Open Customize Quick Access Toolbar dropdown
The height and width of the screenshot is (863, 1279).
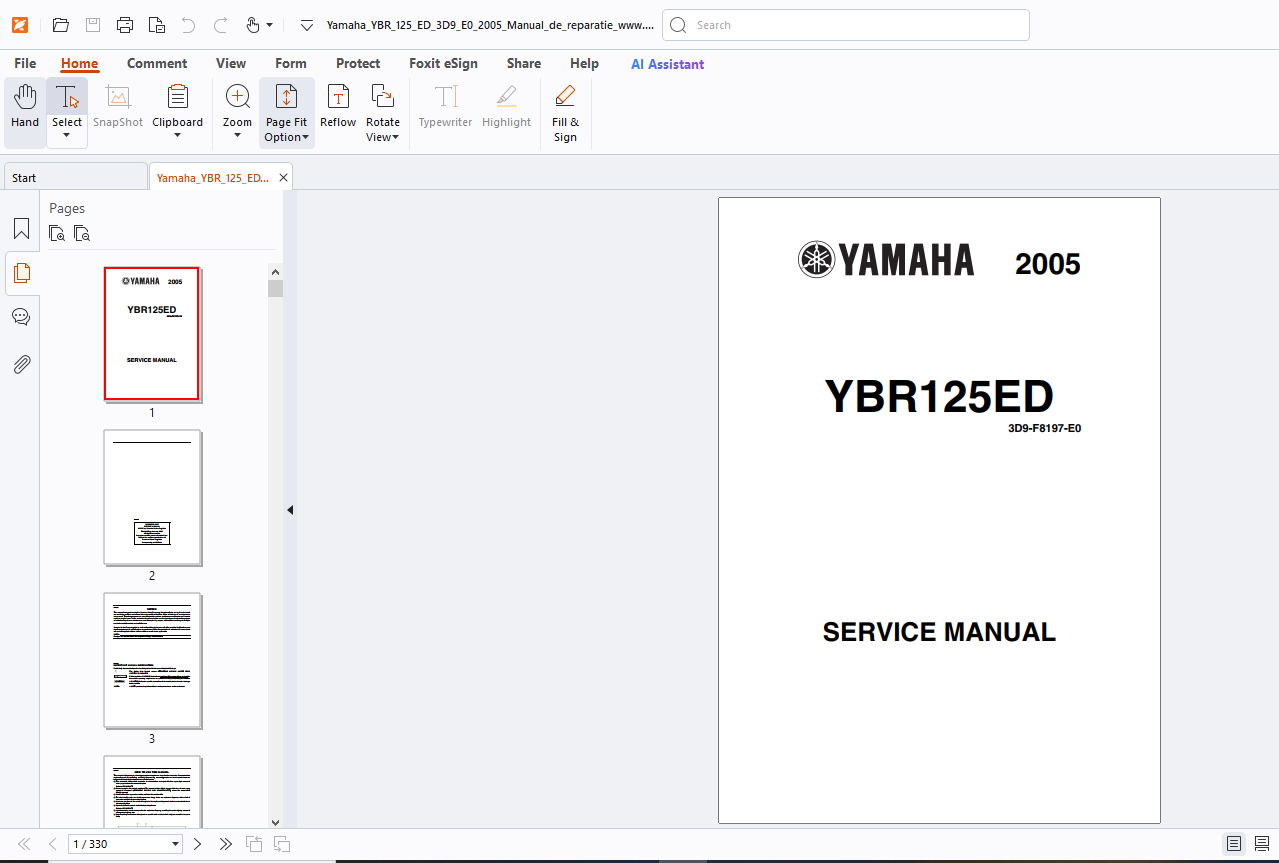click(x=307, y=25)
